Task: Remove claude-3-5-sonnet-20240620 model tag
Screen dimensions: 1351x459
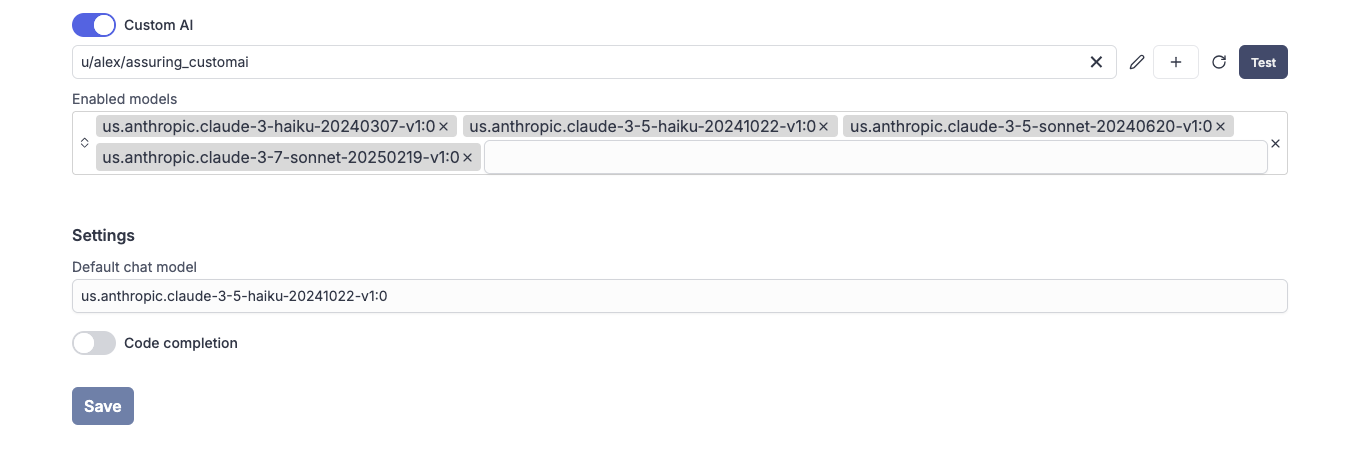Action: (1220, 127)
